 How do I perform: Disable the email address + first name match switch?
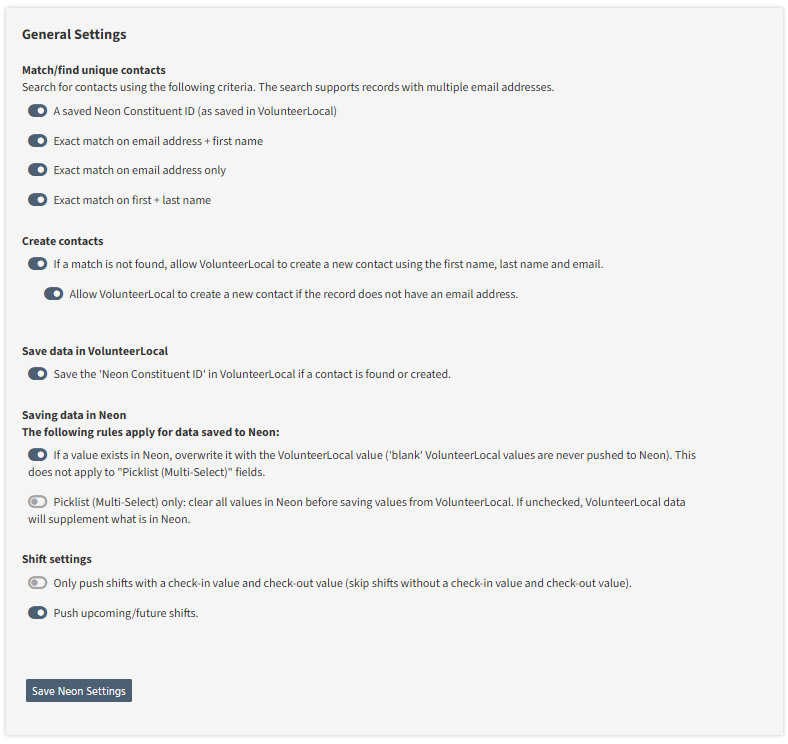[x=38, y=141]
